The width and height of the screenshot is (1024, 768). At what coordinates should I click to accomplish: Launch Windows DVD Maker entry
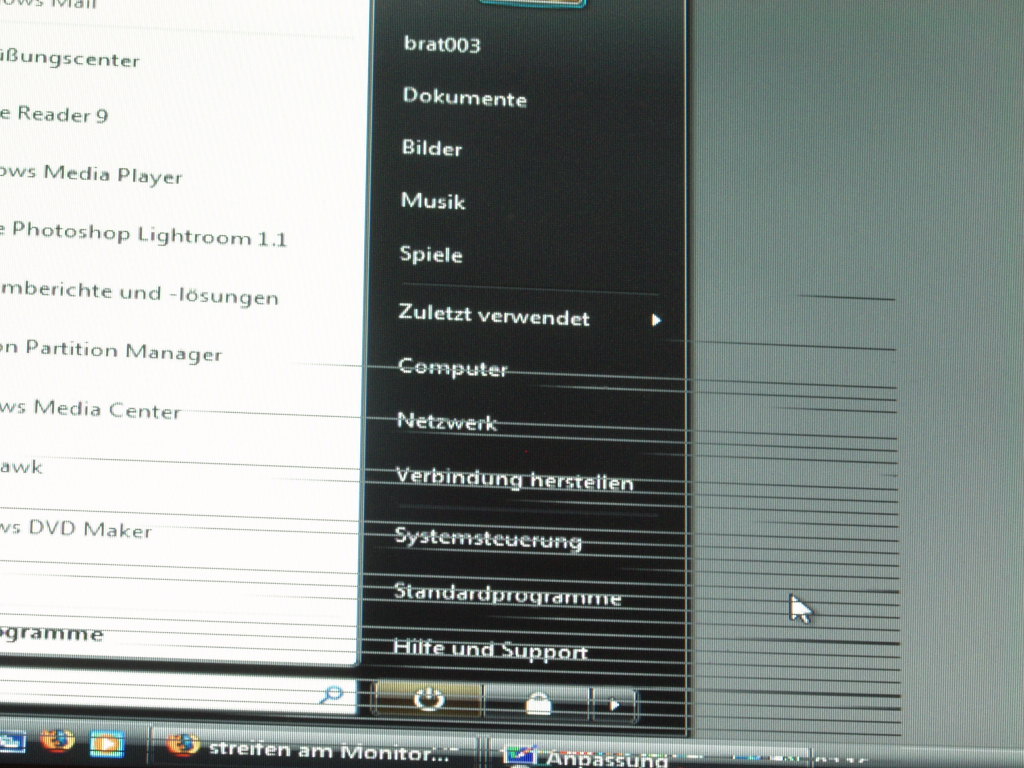pos(76,528)
